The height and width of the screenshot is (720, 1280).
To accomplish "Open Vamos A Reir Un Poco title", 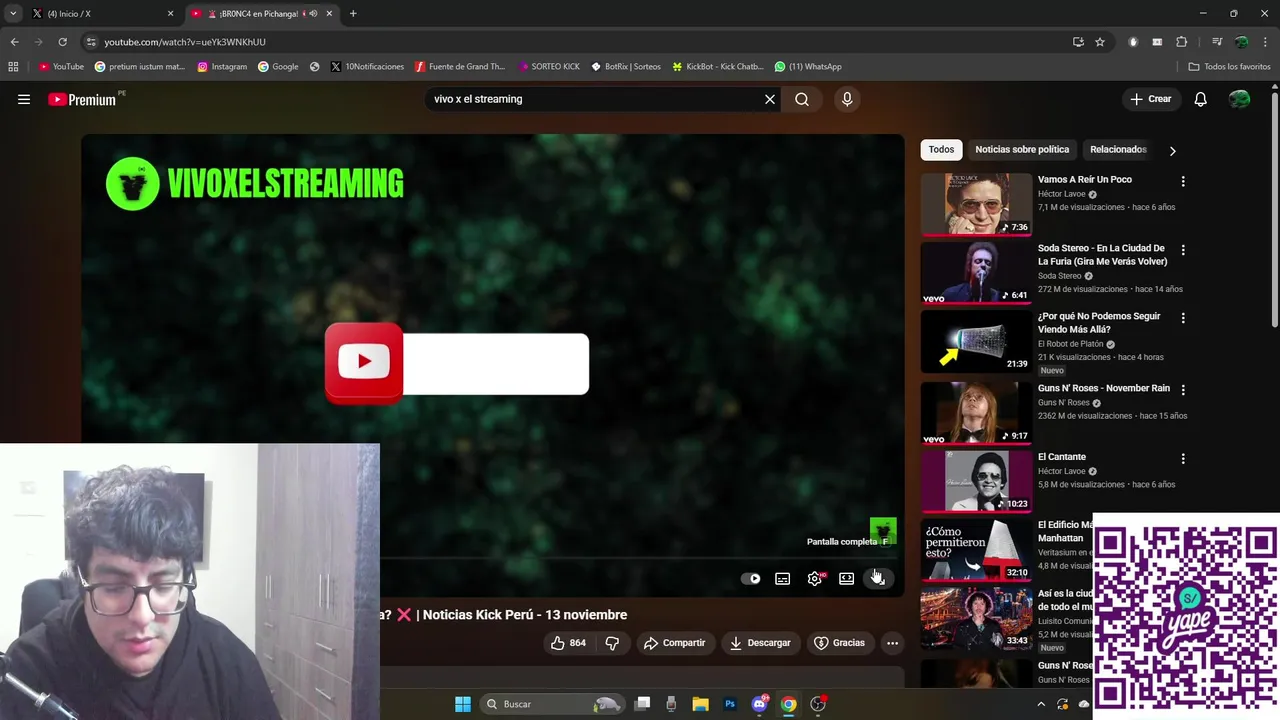I will point(1085,180).
